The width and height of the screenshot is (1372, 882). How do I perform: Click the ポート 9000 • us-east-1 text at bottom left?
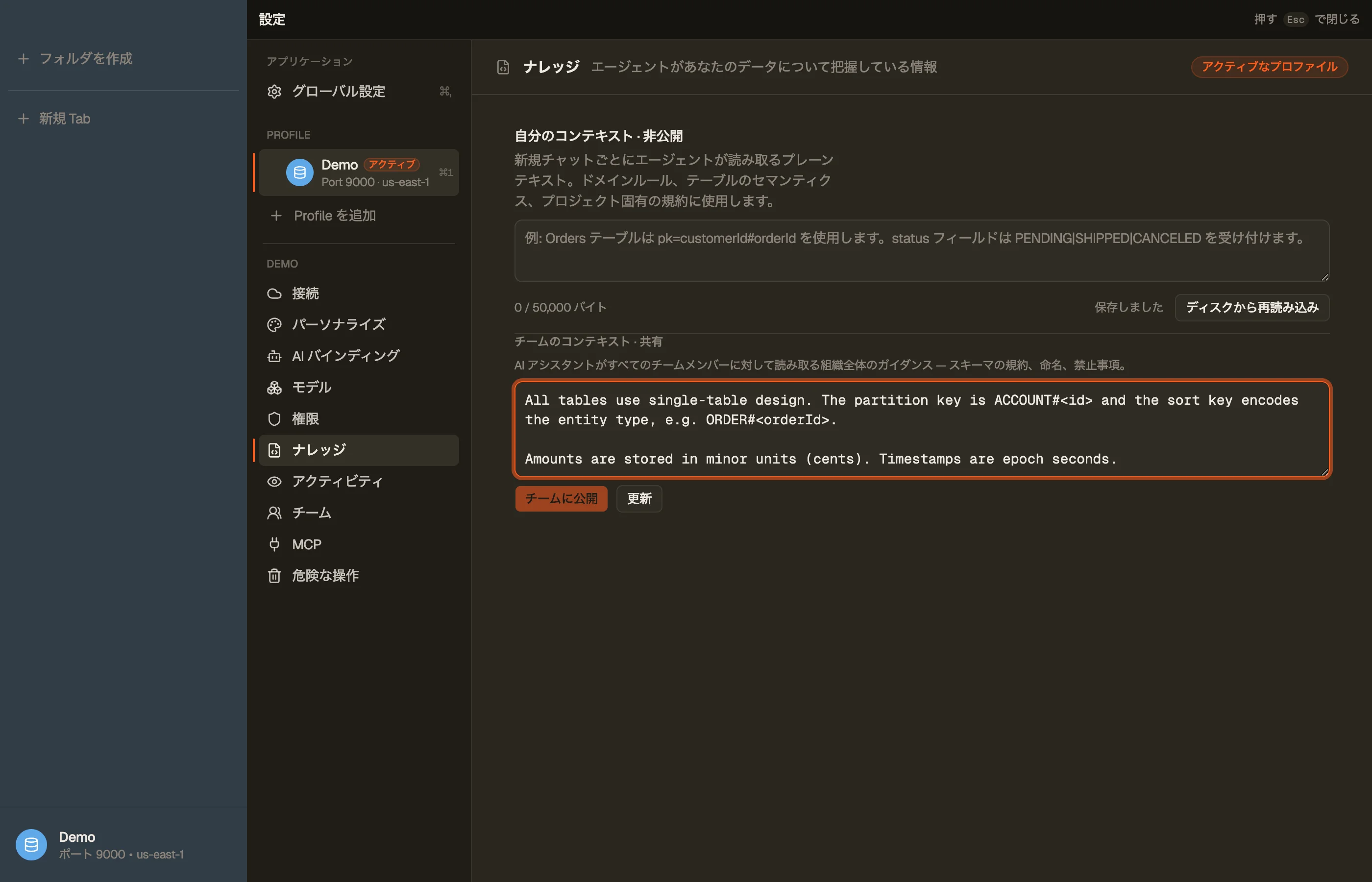click(121, 855)
